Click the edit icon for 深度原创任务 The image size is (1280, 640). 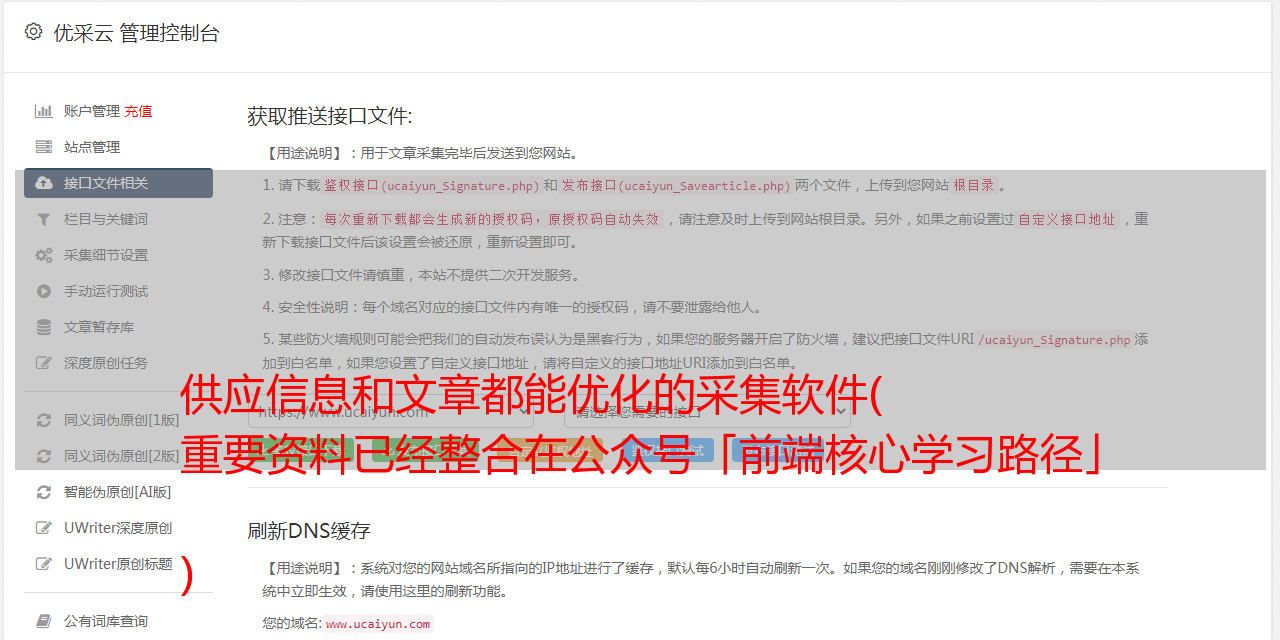(44, 363)
